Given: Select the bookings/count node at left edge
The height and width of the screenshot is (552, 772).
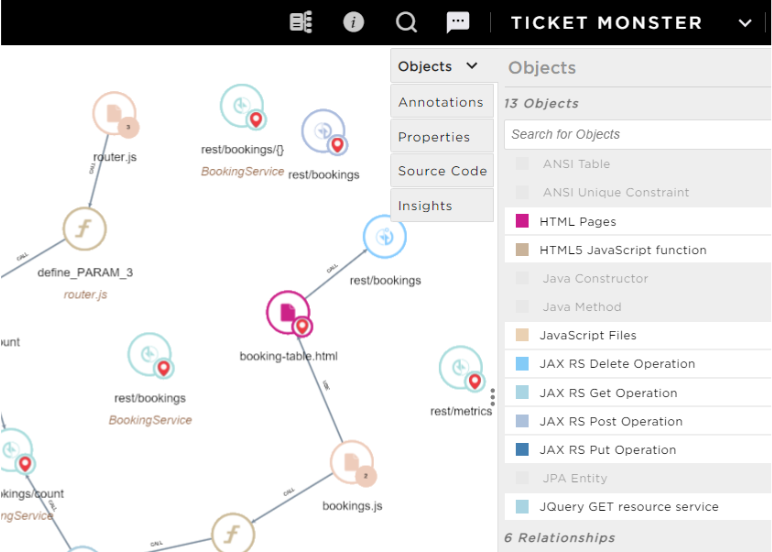Looking at the screenshot, I should [12, 450].
